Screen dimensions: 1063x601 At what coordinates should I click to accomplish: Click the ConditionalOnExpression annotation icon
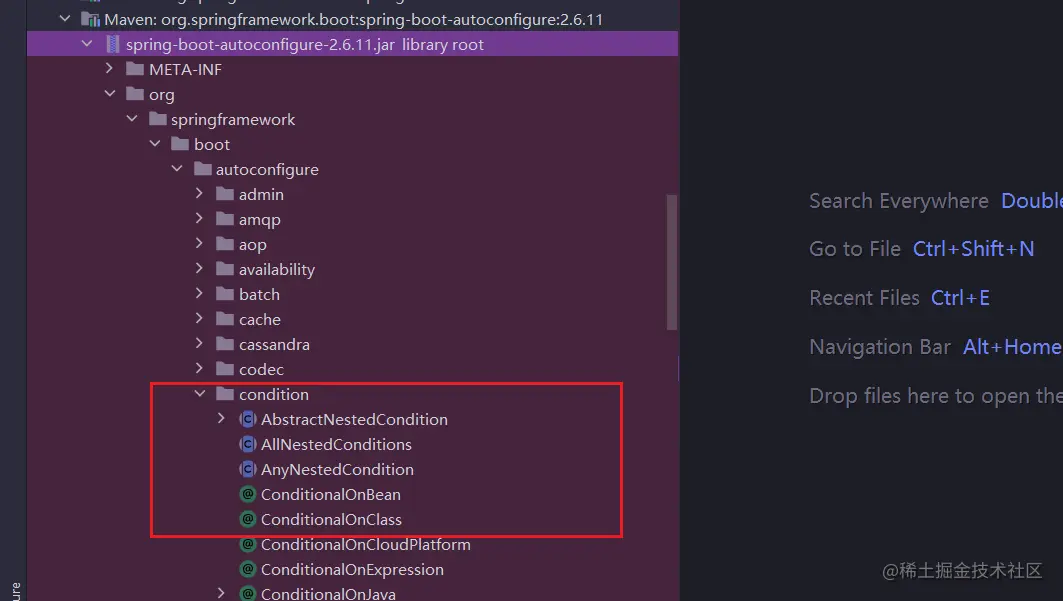247,570
